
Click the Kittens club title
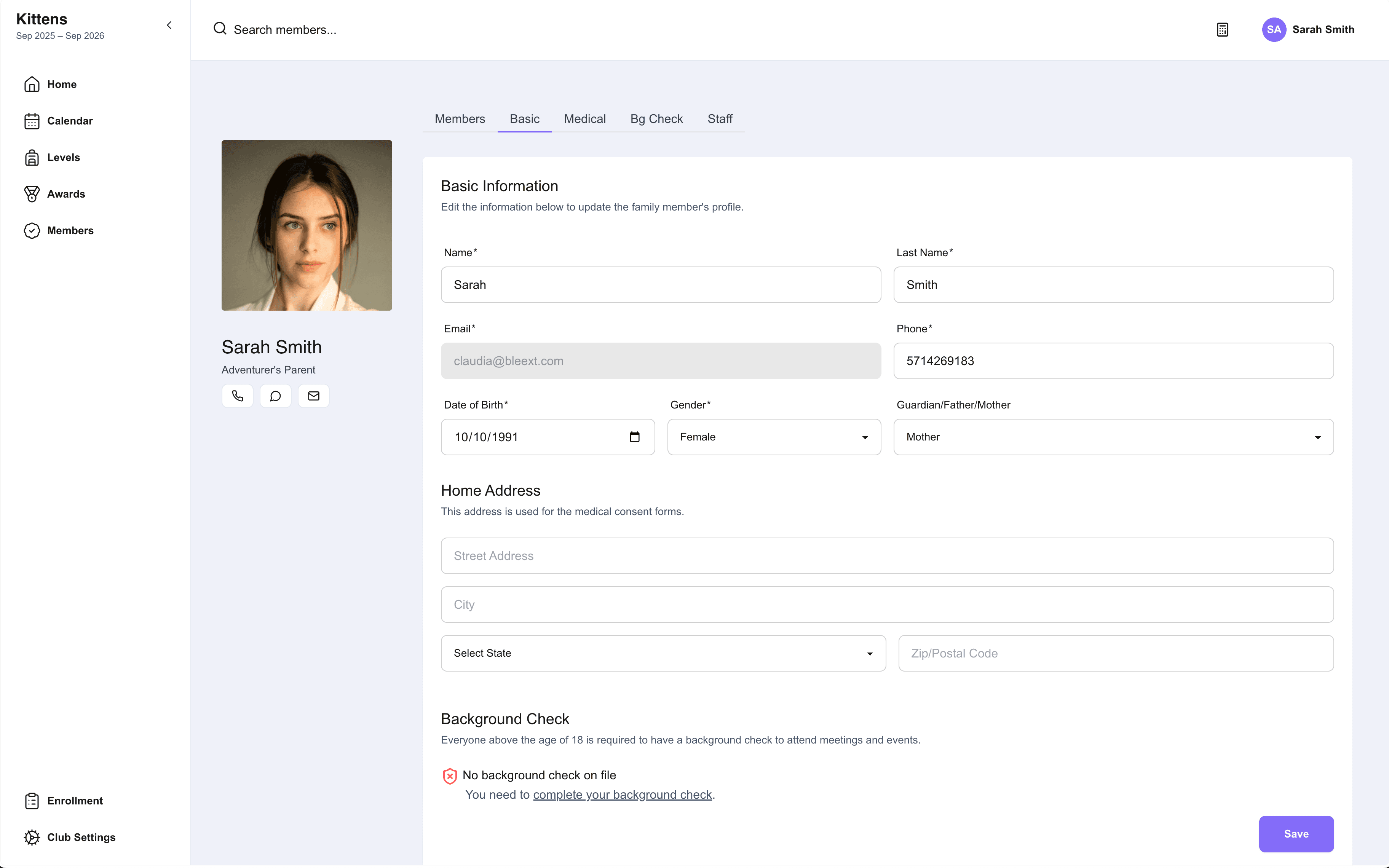[42, 19]
